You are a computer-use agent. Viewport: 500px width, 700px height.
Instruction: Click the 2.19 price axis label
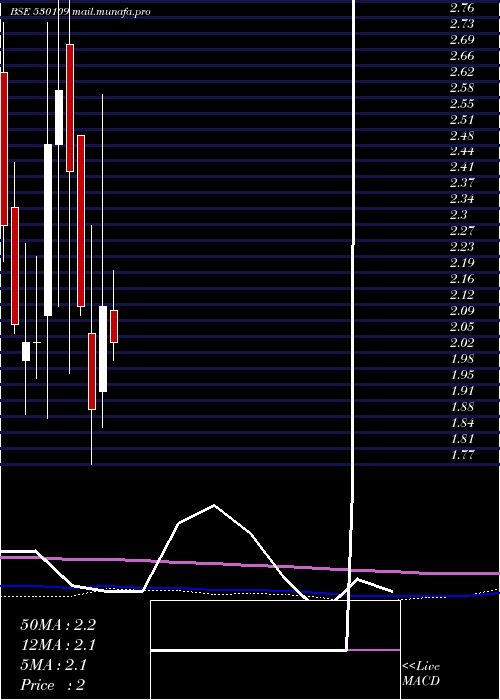coord(462,263)
